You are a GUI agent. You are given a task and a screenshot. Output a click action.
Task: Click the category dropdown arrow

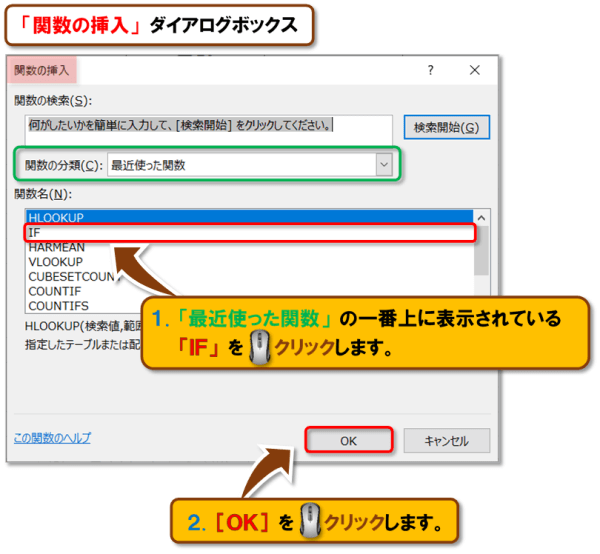[x=384, y=165]
